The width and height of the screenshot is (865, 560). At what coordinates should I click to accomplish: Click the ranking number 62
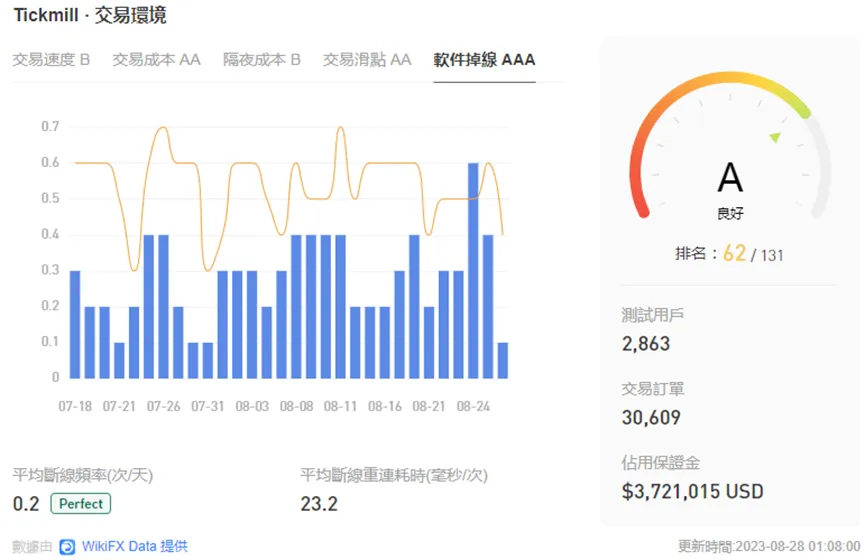click(x=734, y=253)
